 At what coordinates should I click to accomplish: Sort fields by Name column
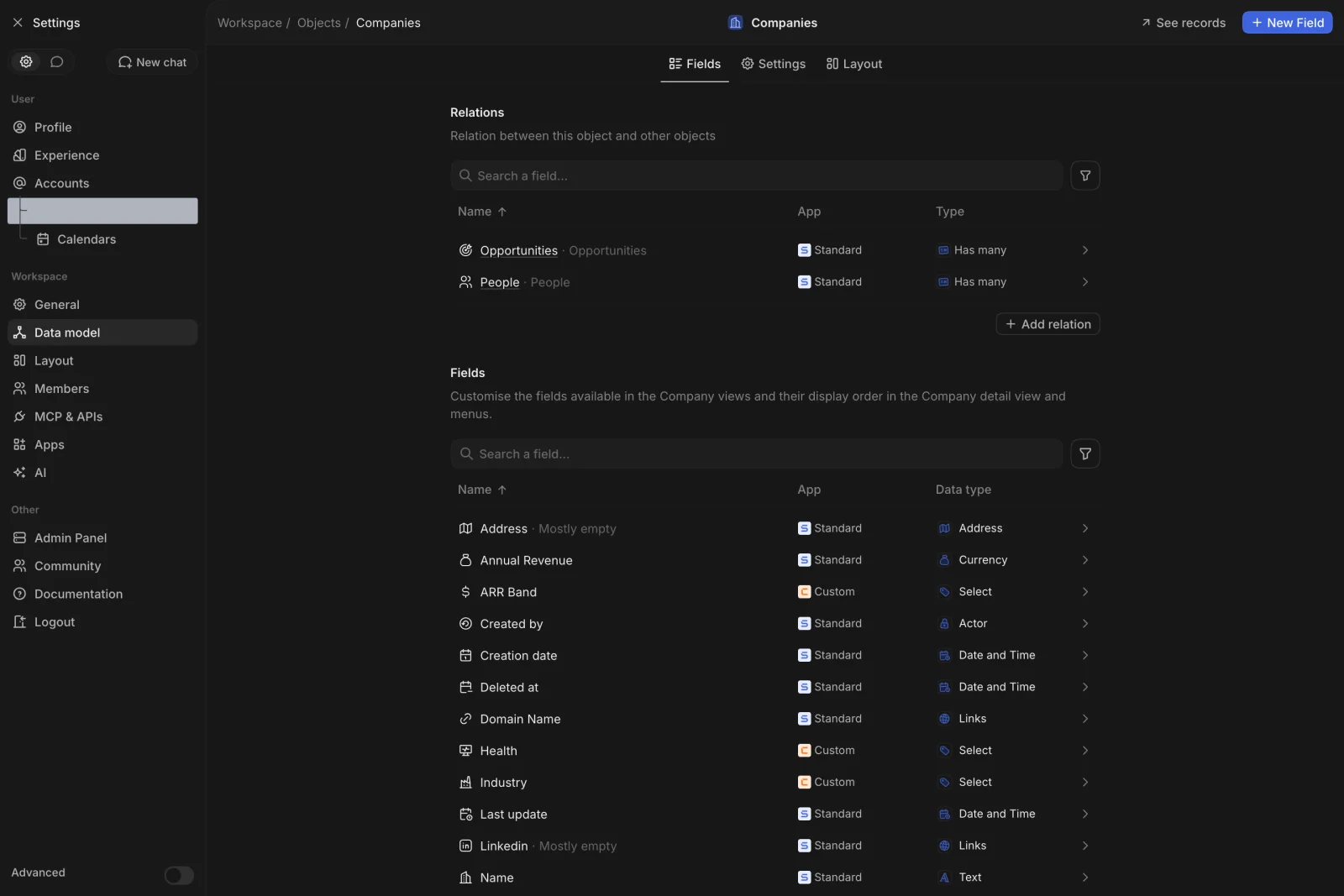[x=482, y=490]
